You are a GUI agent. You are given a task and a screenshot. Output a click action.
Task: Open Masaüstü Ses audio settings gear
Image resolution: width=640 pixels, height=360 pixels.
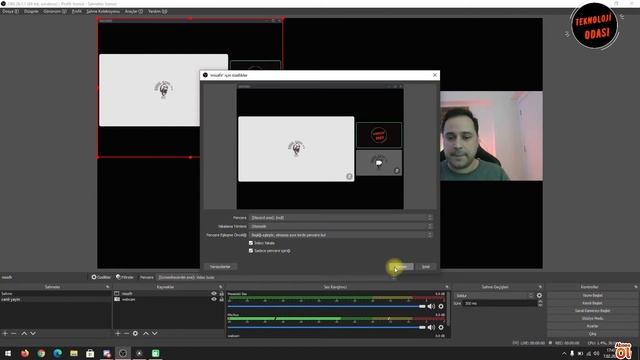[x=441, y=306]
